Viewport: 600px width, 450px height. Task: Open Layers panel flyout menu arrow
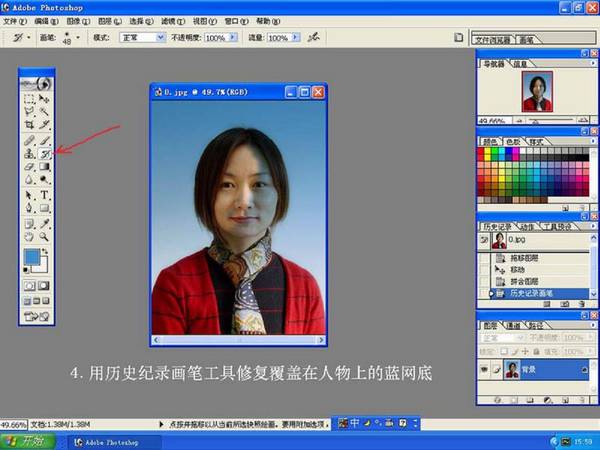click(593, 325)
